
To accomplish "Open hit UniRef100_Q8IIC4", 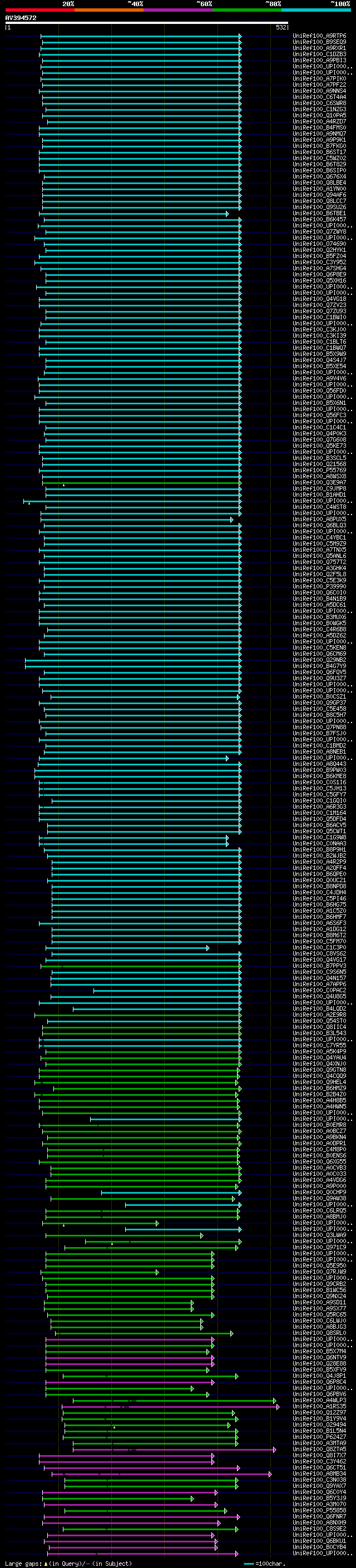I will pos(319,1027).
